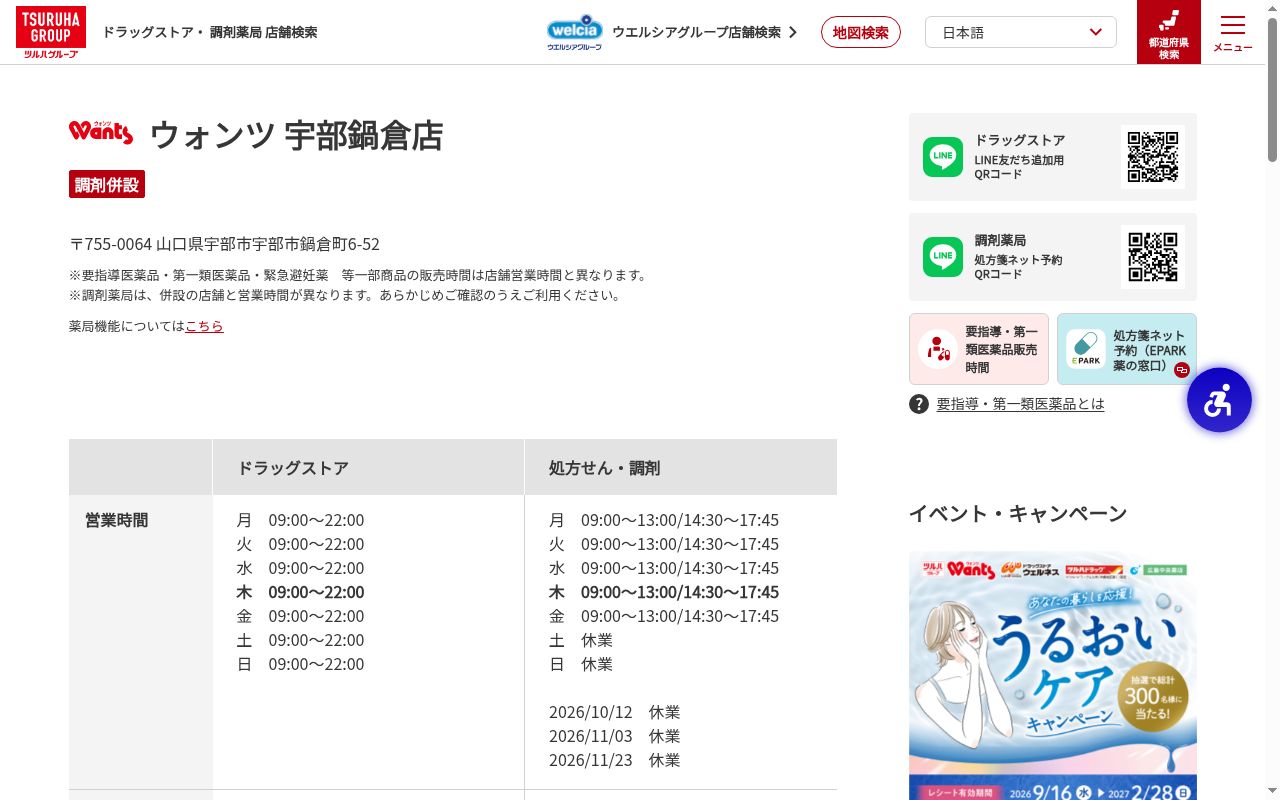The width and height of the screenshot is (1280, 800).
Task: Click bold 木 09:00〜13:00/14:30〜17:45 prescription hours
Action: click(664, 592)
